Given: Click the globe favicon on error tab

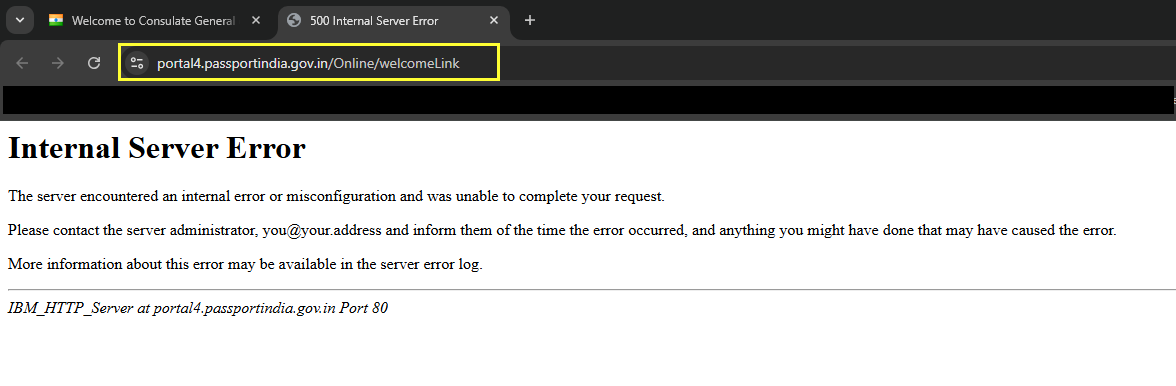Looking at the screenshot, I should point(294,21).
